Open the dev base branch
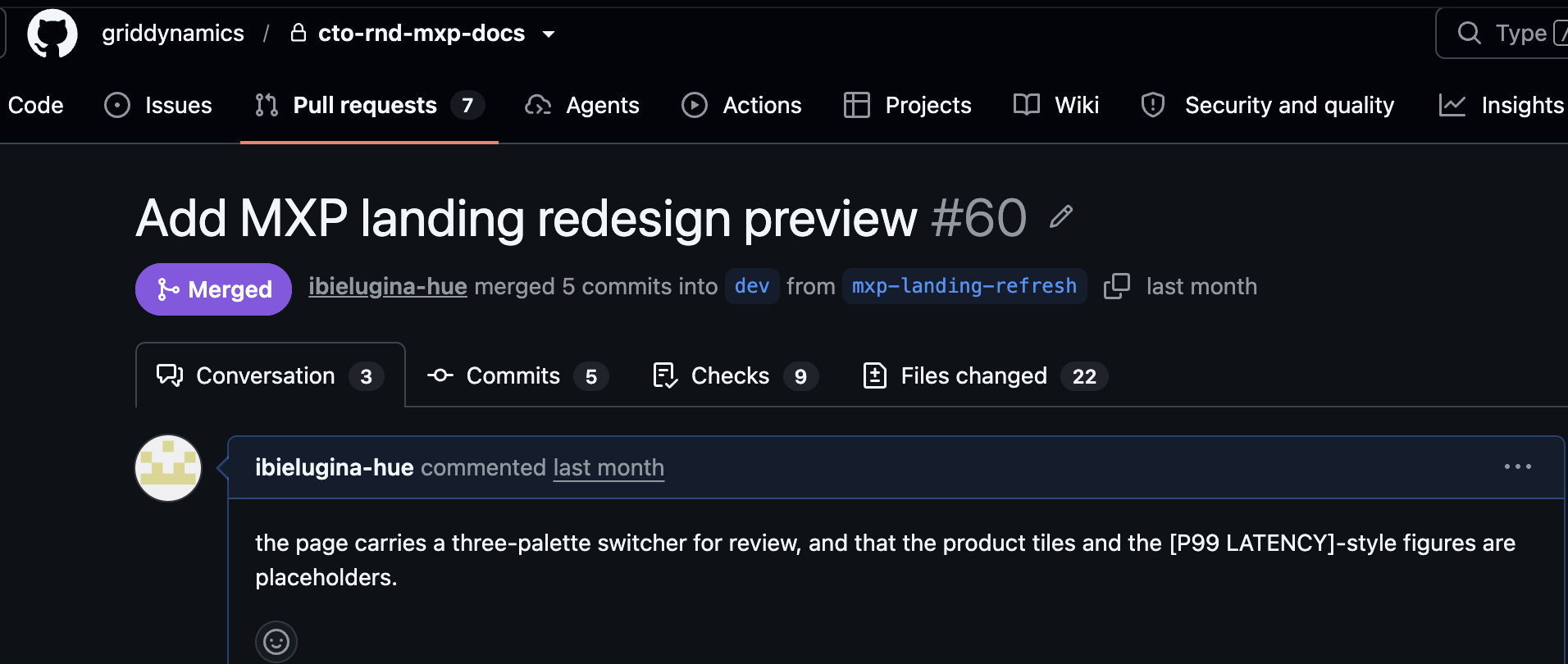Viewport: 1568px width, 664px height. click(x=752, y=286)
